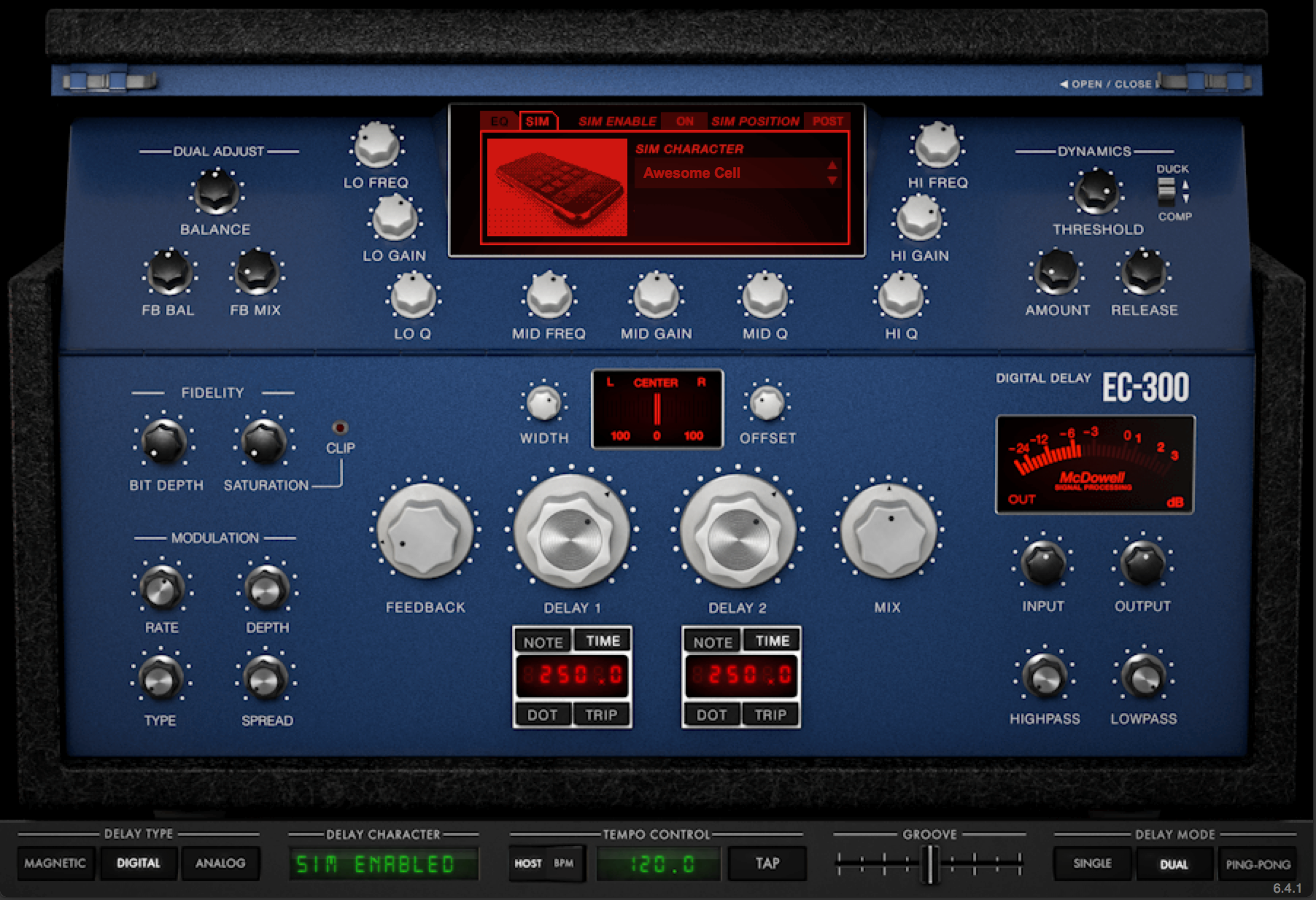
Task: Open the SIM tab
Action: 537,122
